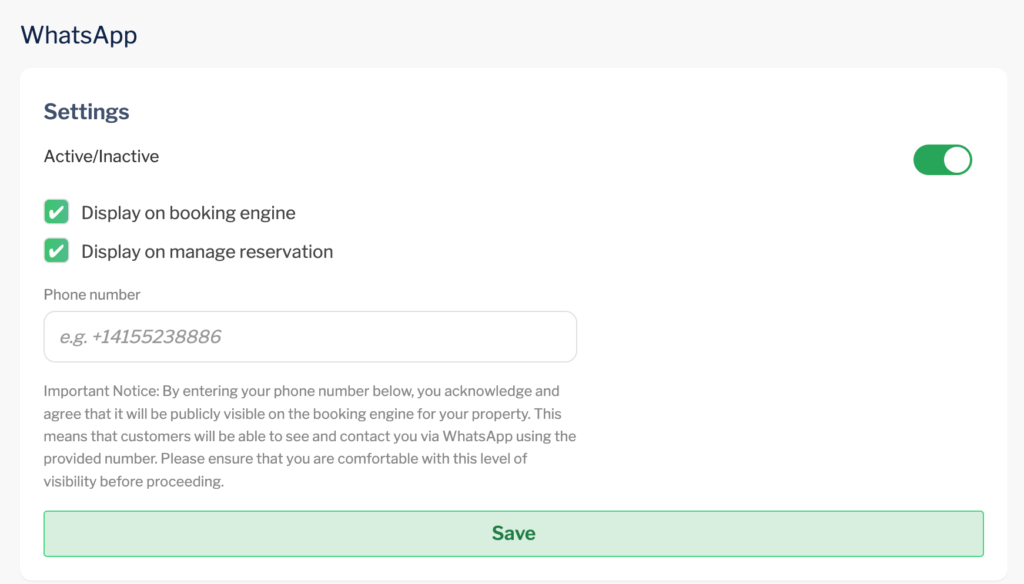Click the green checkmark icon beside booking engine
Viewport: 1024px width, 584px height.
coord(56,212)
